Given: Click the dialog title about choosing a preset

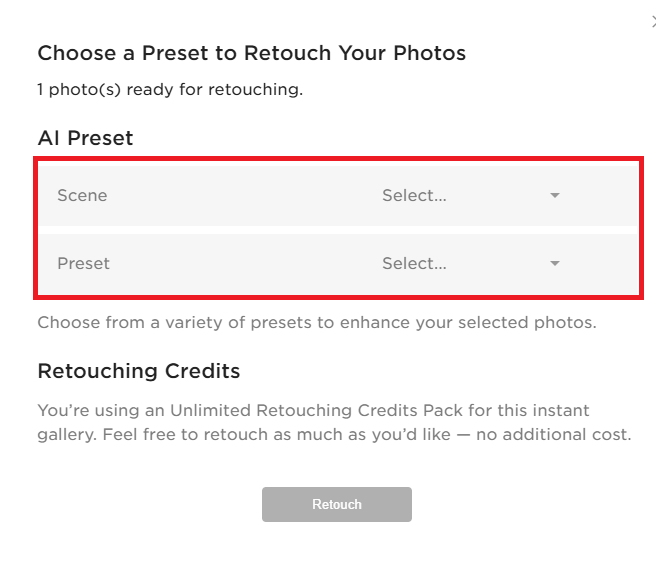Looking at the screenshot, I should (252, 53).
